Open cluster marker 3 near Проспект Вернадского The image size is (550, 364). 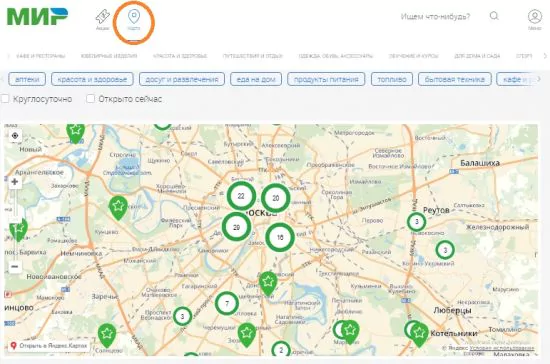click(182, 316)
